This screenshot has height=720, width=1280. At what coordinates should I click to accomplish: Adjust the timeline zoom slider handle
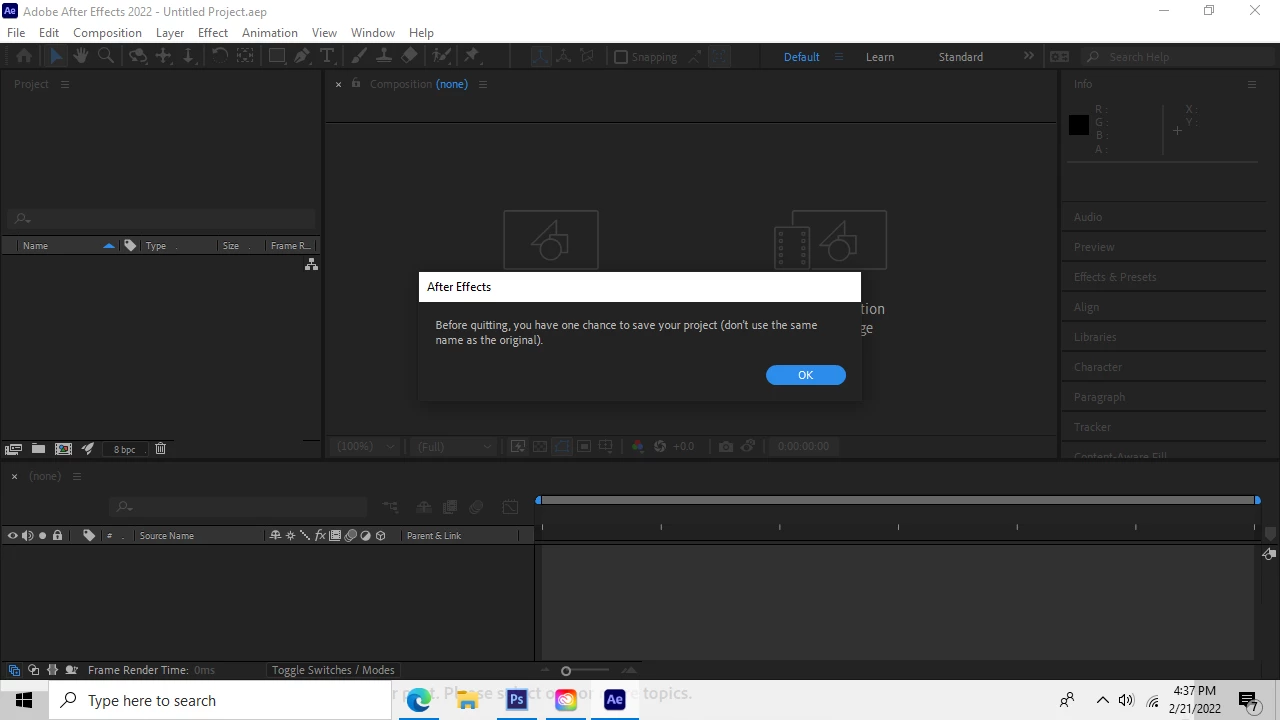click(566, 671)
